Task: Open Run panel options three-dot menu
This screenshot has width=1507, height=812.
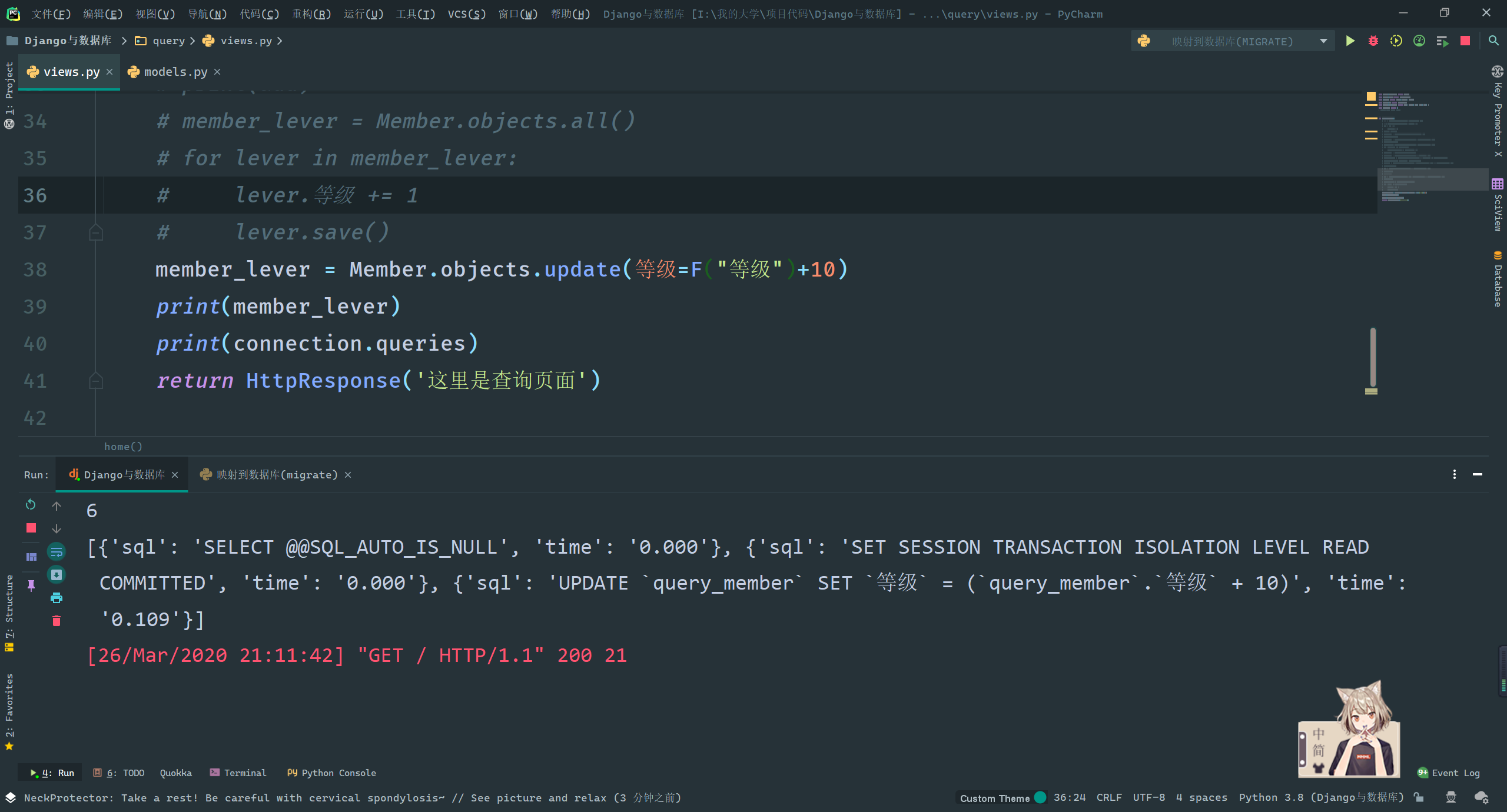Action: click(1454, 474)
